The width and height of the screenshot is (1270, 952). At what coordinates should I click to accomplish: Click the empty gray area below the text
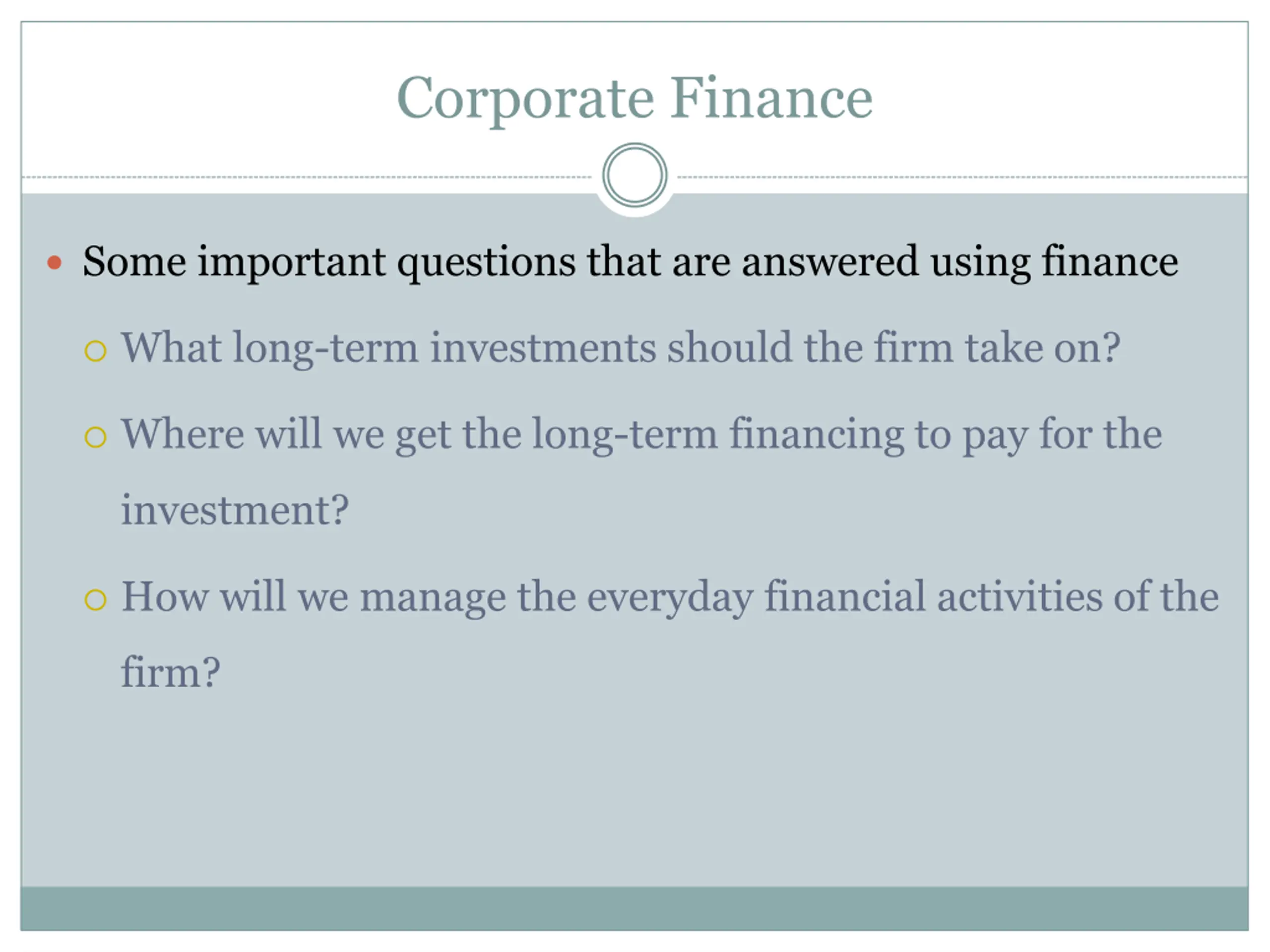tap(635, 792)
